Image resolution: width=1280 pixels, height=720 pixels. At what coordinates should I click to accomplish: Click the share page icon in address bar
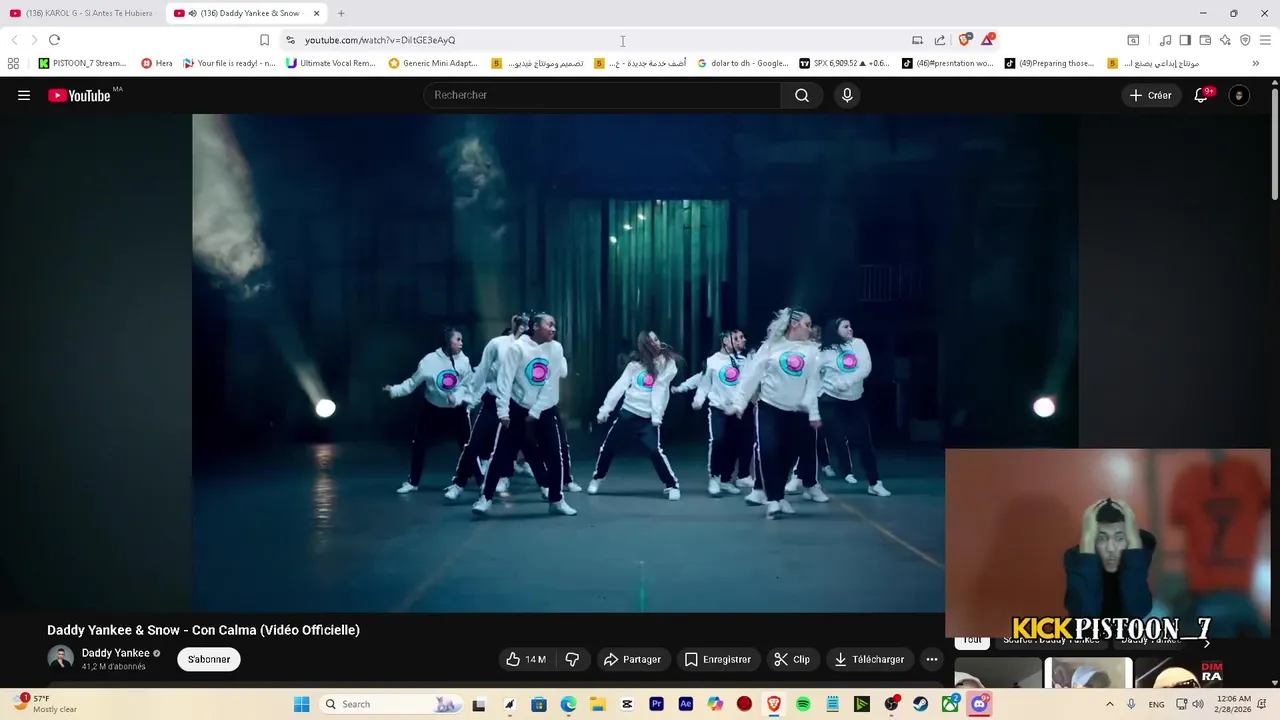(940, 40)
